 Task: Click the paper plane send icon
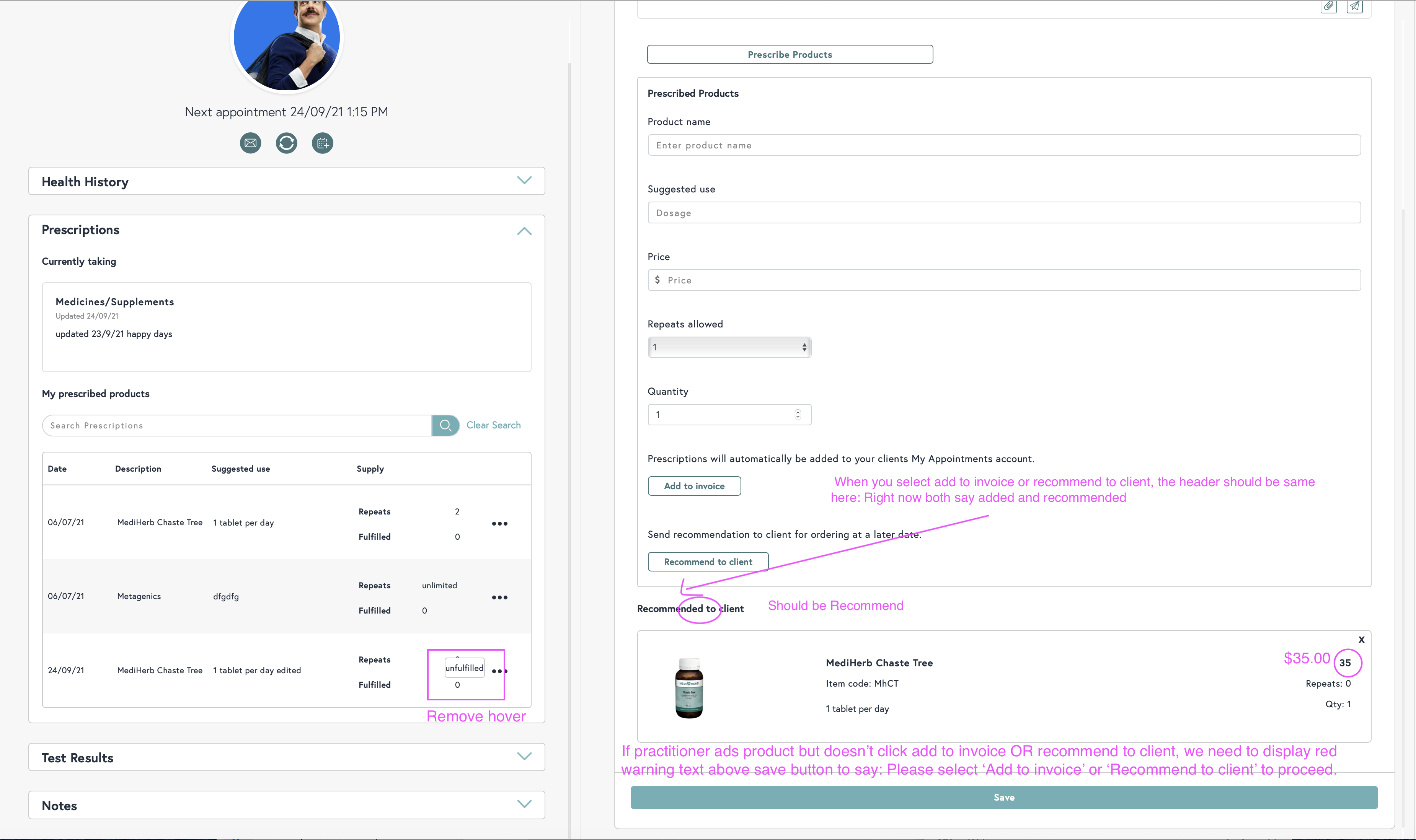(1354, 6)
